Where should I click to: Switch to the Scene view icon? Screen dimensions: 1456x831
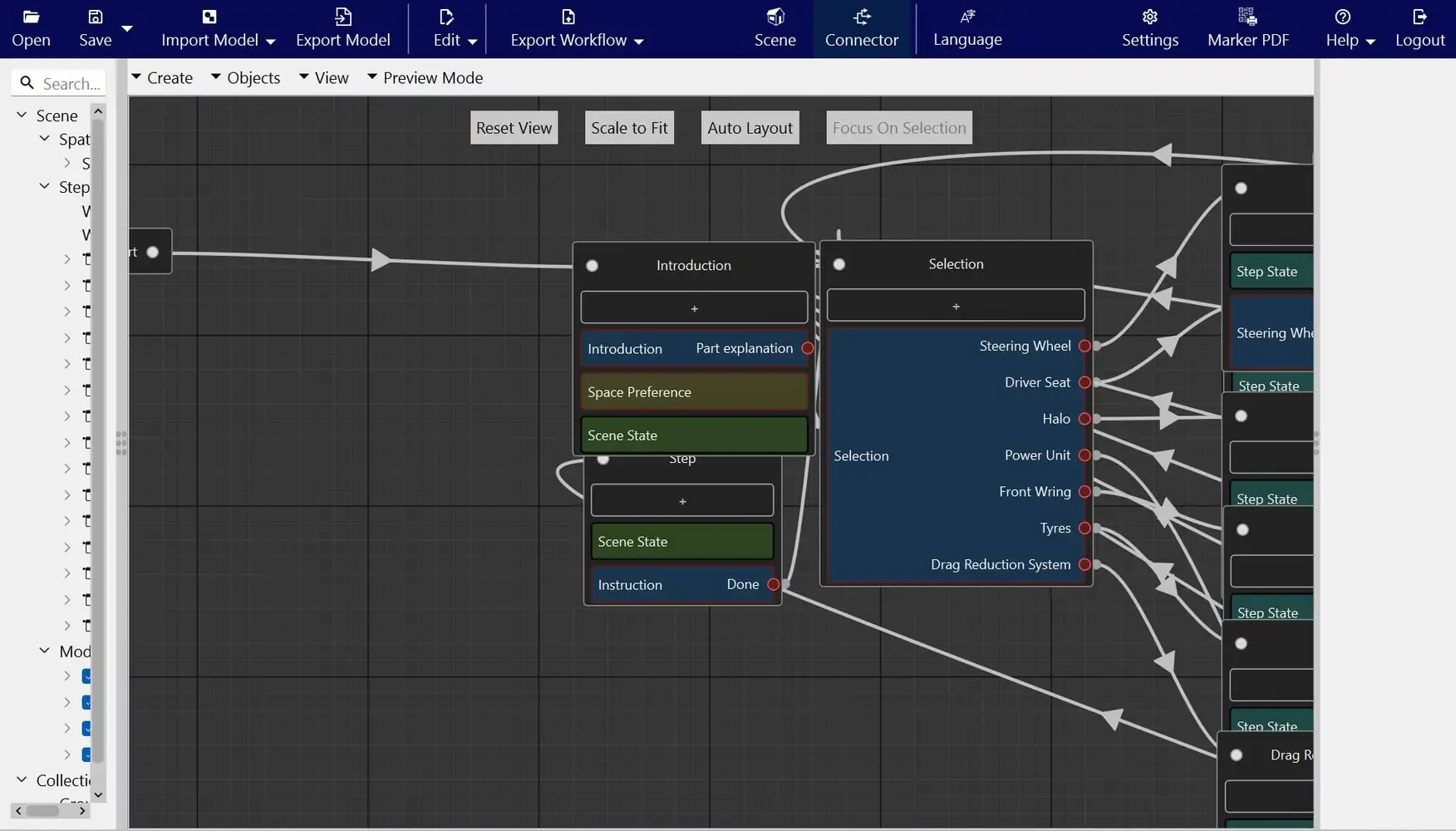[775, 17]
